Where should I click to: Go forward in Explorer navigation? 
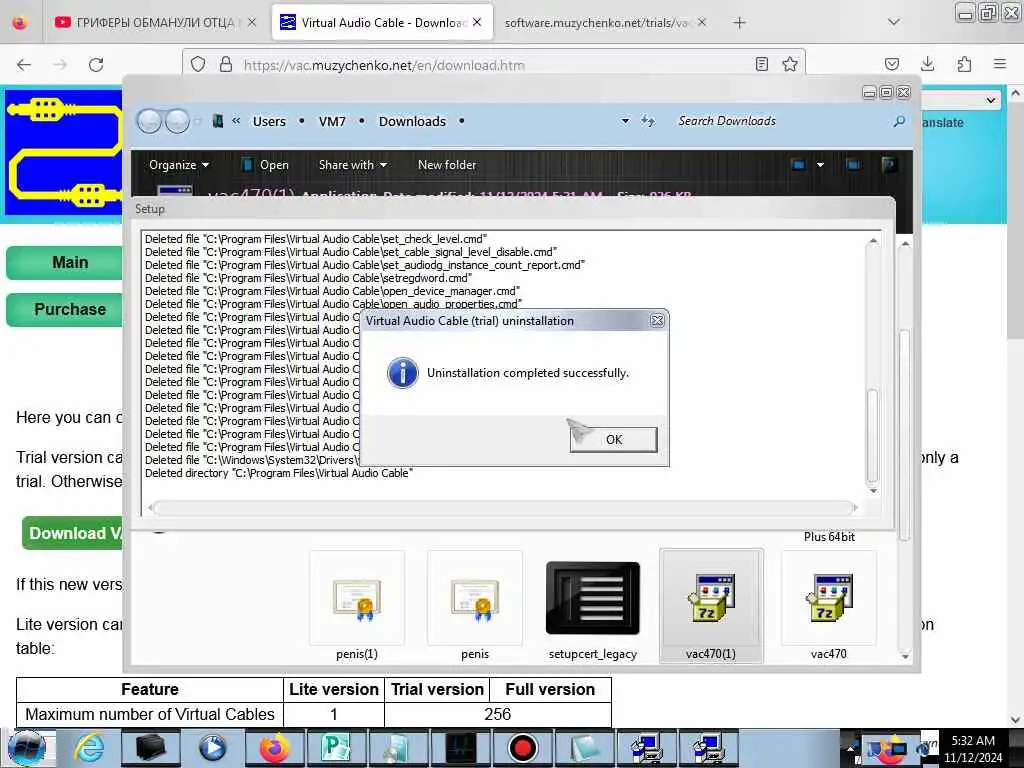coord(177,121)
